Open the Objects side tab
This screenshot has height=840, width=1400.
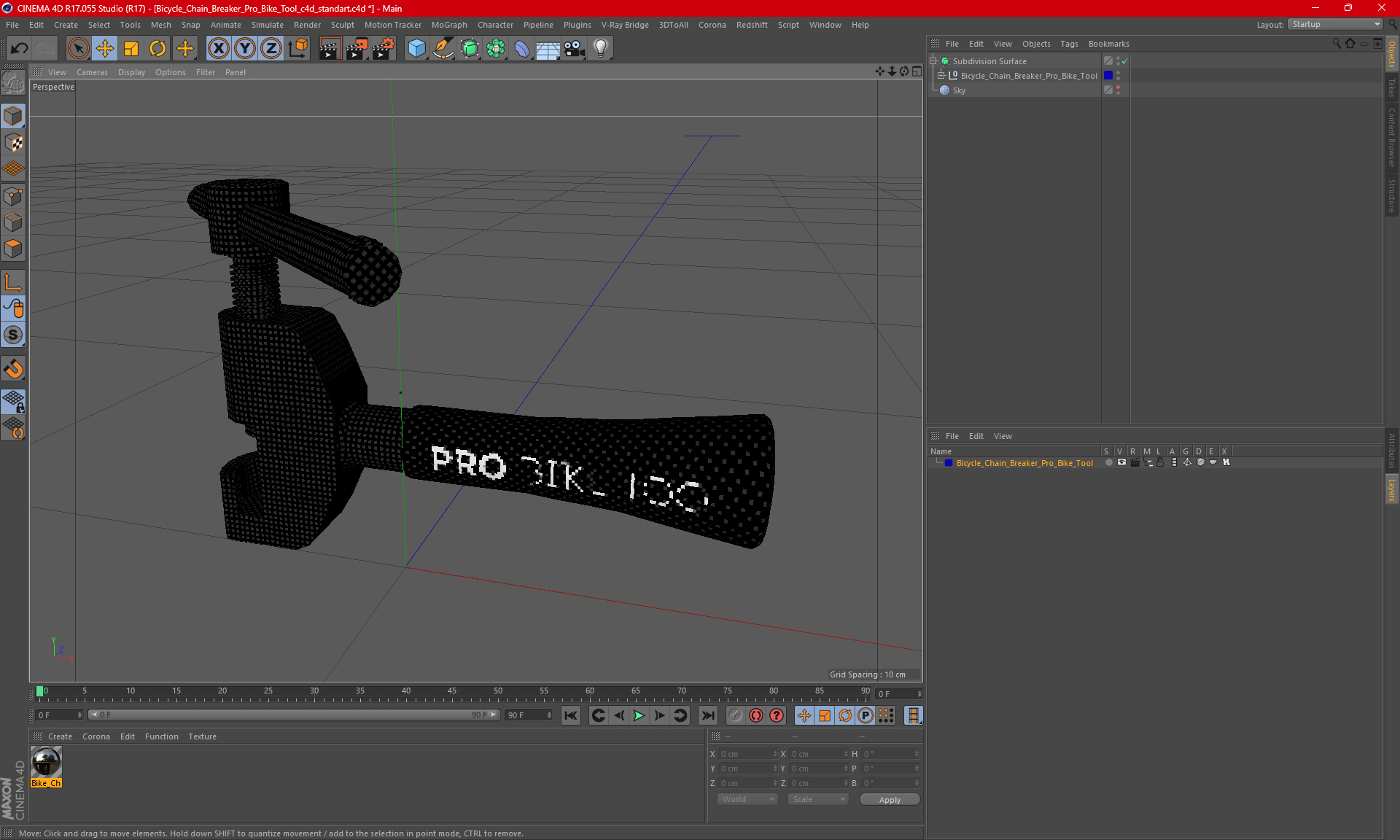tap(1392, 54)
